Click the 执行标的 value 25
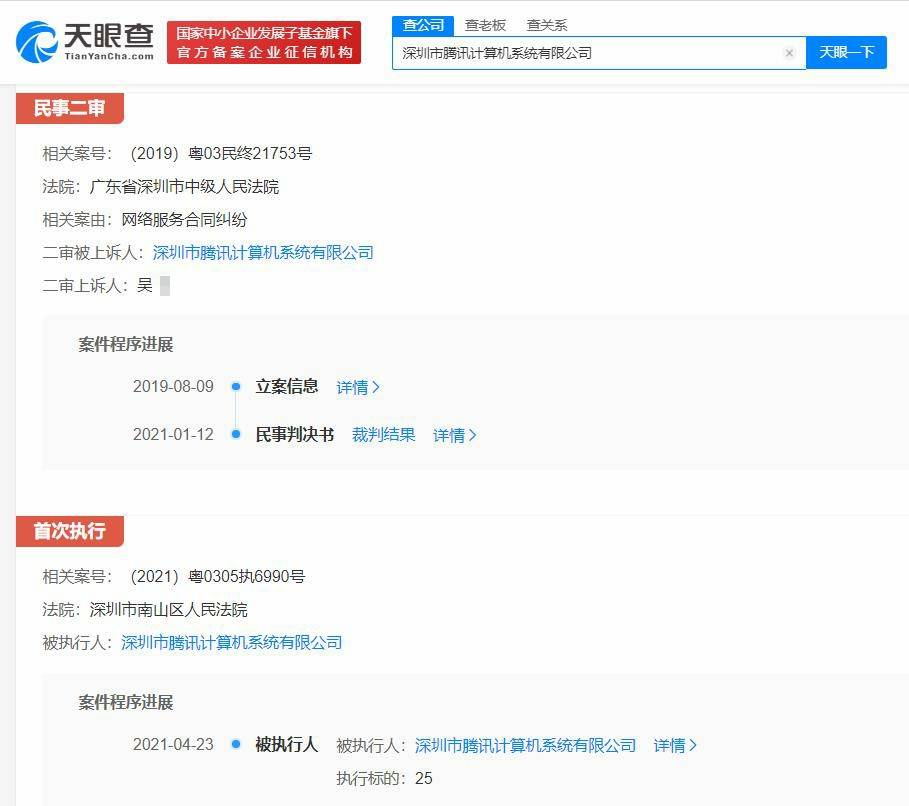The height and width of the screenshot is (806, 909). [x=424, y=778]
